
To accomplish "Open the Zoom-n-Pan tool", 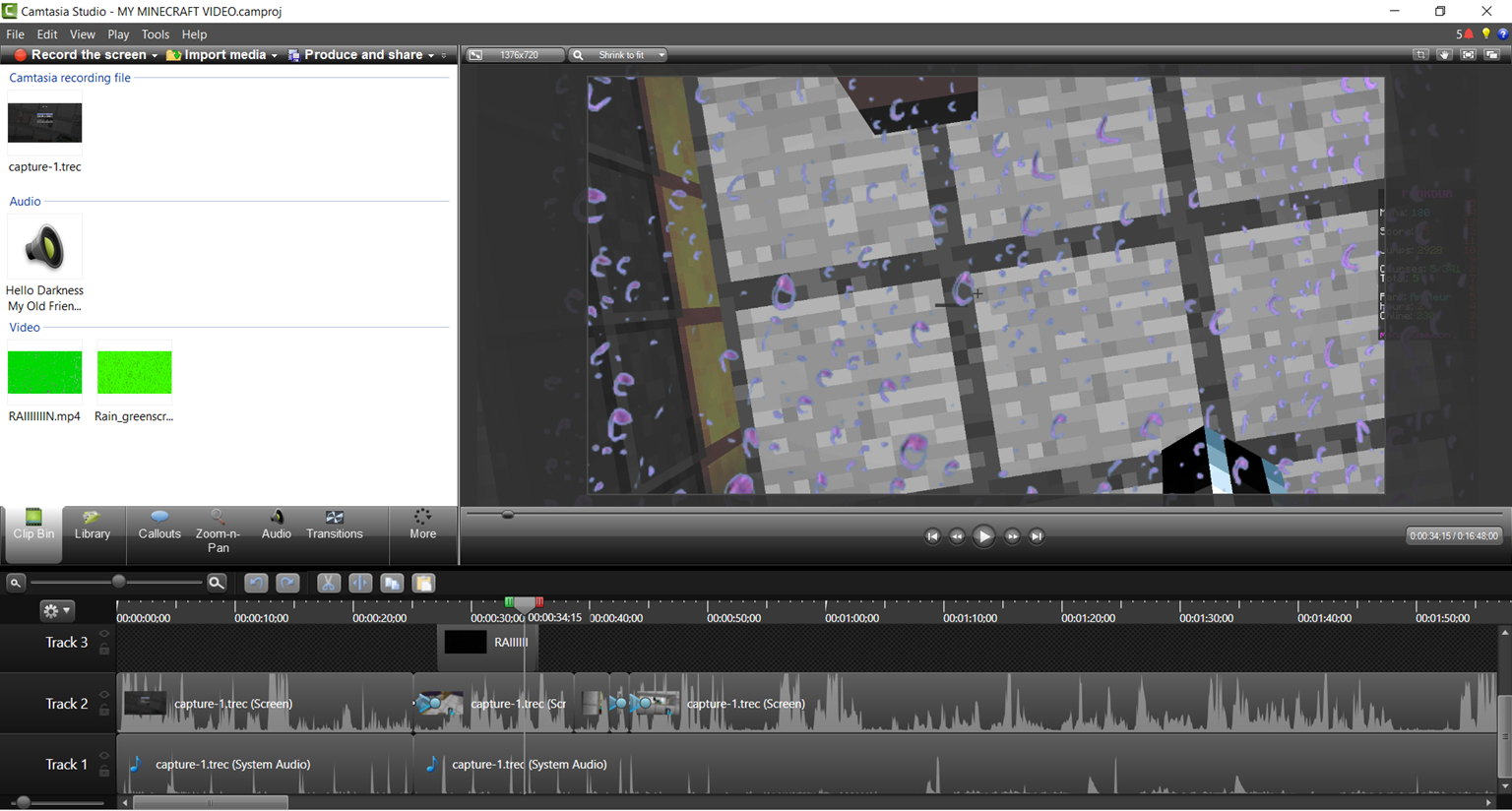I will pos(218,532).
